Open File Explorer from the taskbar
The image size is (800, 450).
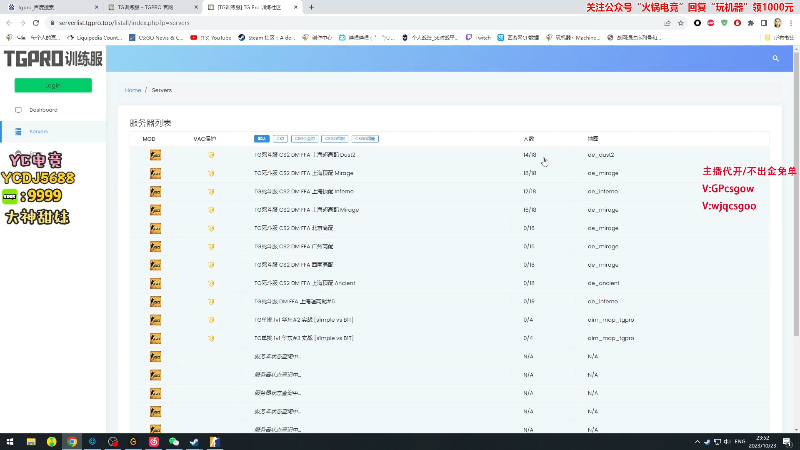[31, 442]
